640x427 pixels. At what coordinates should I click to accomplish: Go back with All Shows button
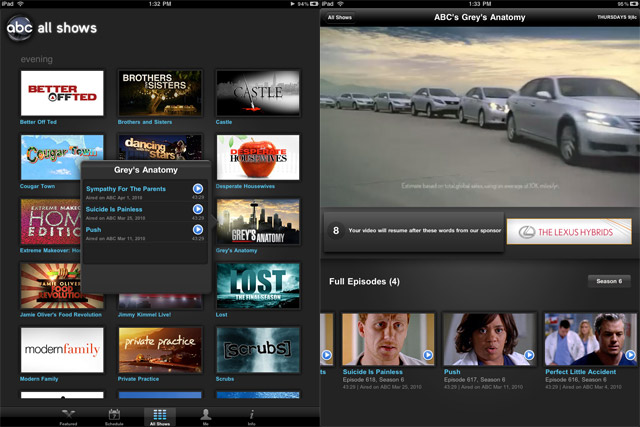click(340, 17)
